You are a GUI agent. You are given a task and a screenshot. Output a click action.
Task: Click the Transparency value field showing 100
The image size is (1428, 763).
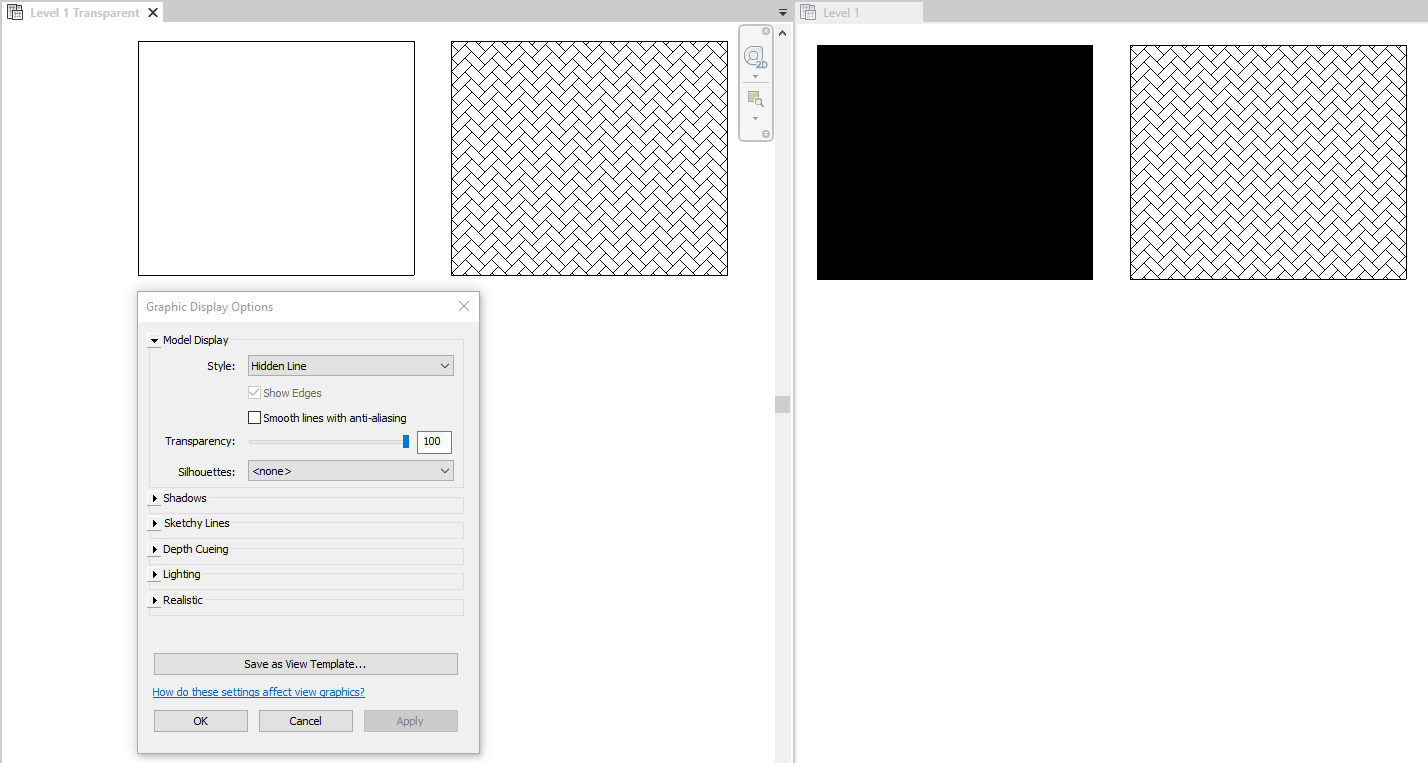tap(433, 441)
